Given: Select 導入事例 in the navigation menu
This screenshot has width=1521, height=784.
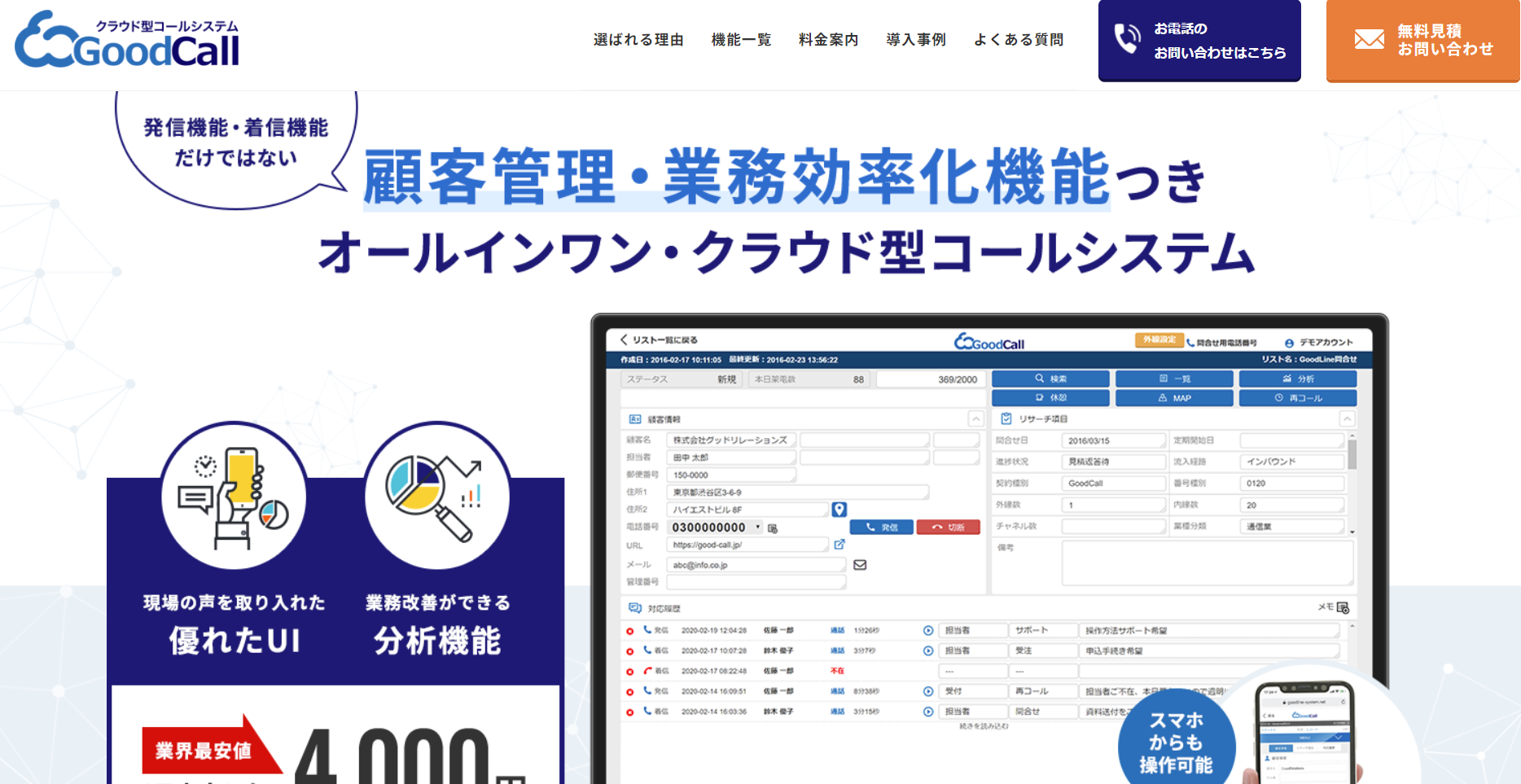Looking at the screenshot, I should [x=915, y=39].
